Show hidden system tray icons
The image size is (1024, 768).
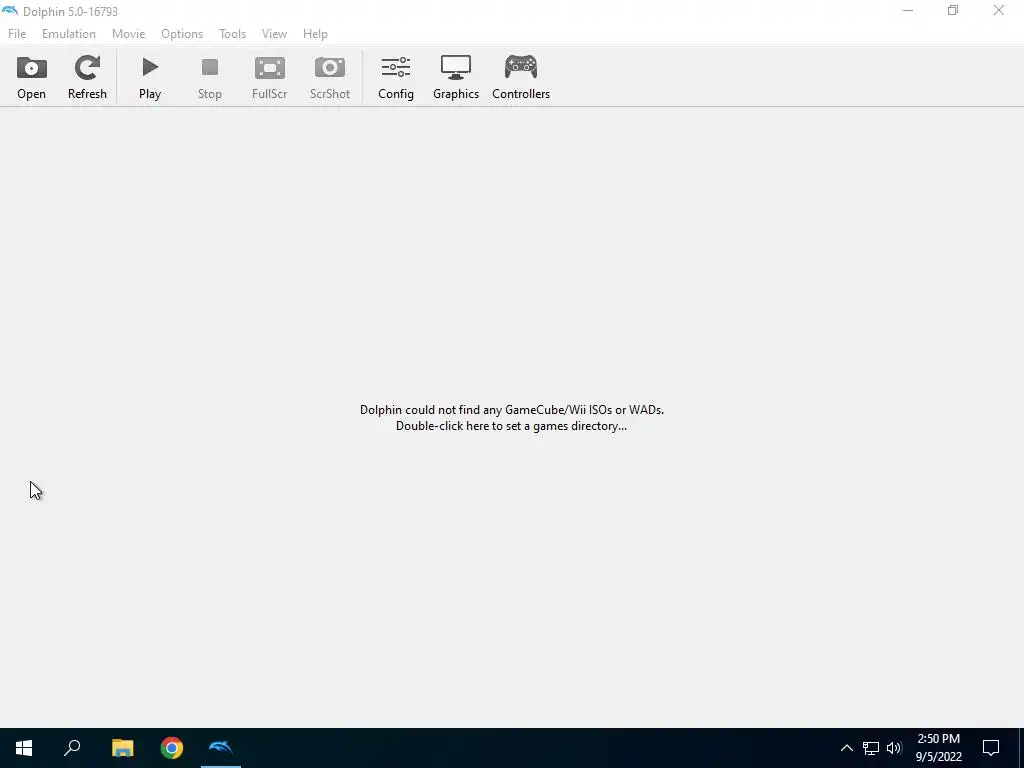[846, 748]
